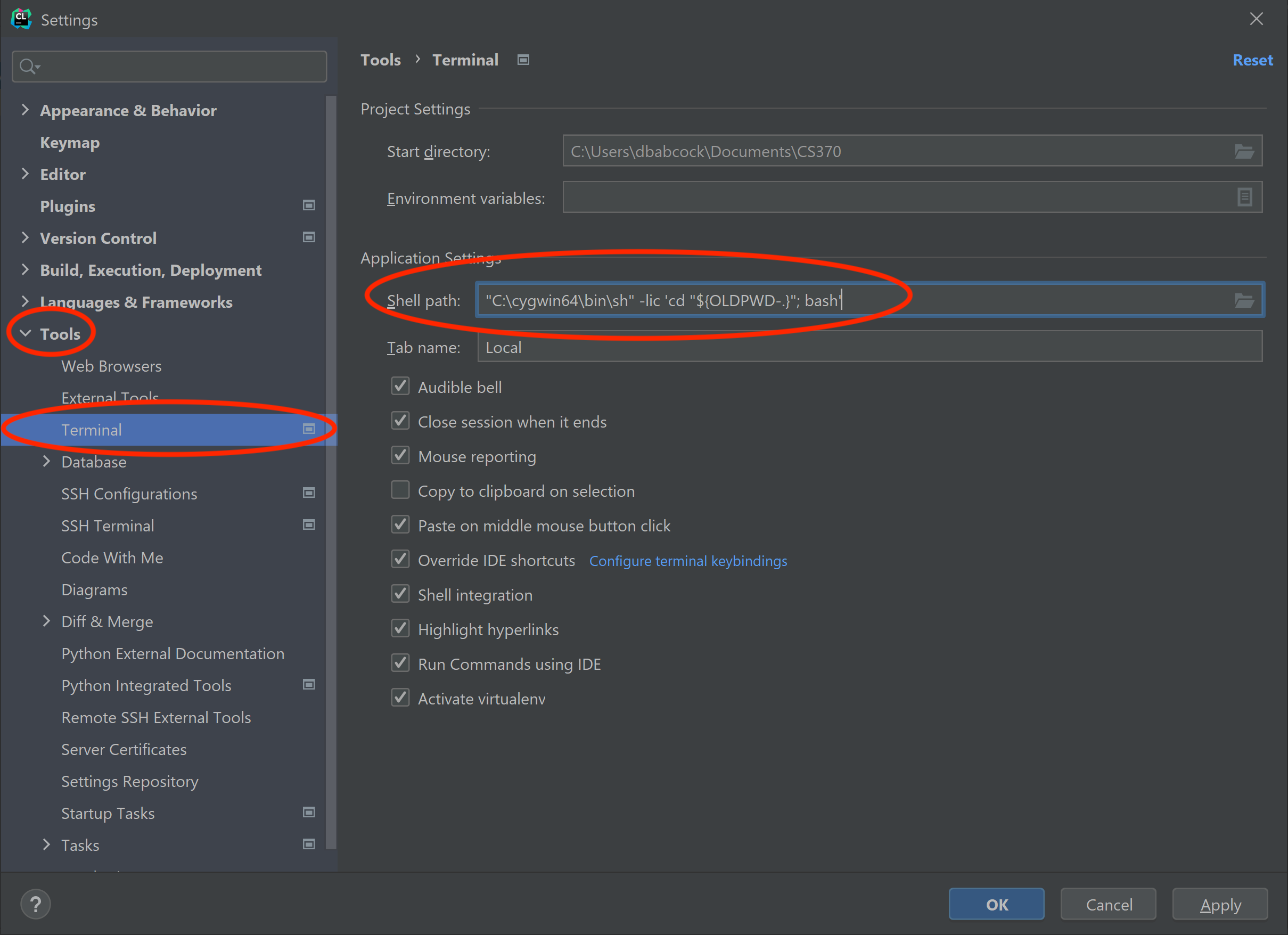
Task: Expand the Tasks node
Action: [x=46, y=844]
